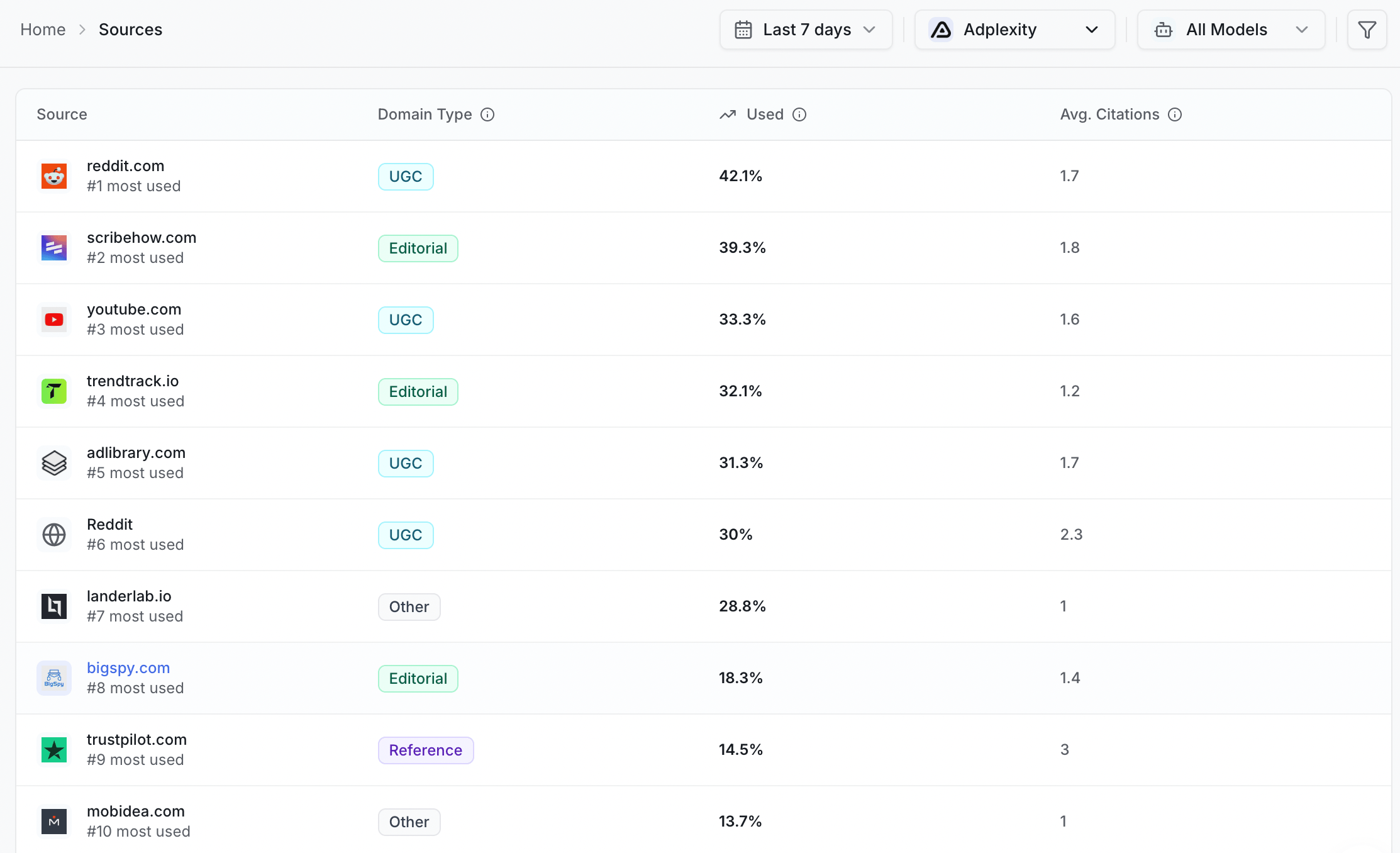Click the 14.5% used value
Image resolution: width=1400 pixels, height=853 pixels.
coord(741,750)
